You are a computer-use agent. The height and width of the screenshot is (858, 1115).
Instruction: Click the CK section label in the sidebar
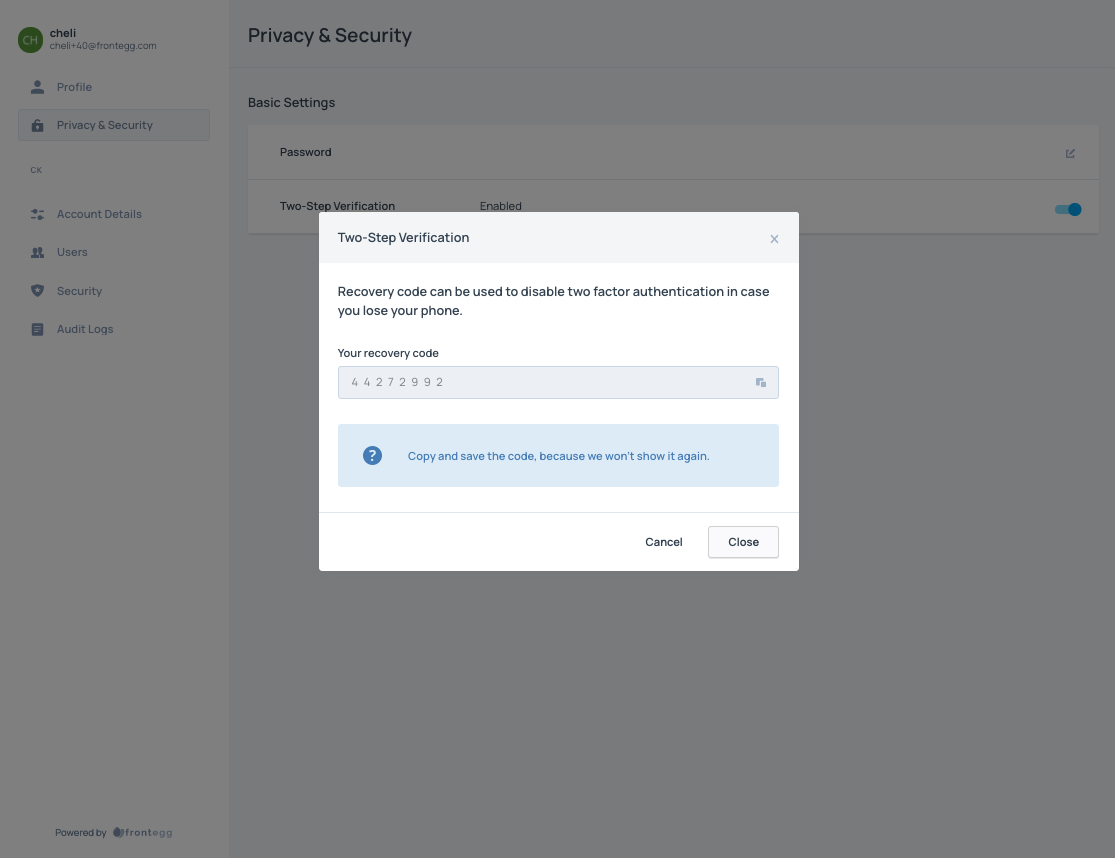(x=36, y=170)
